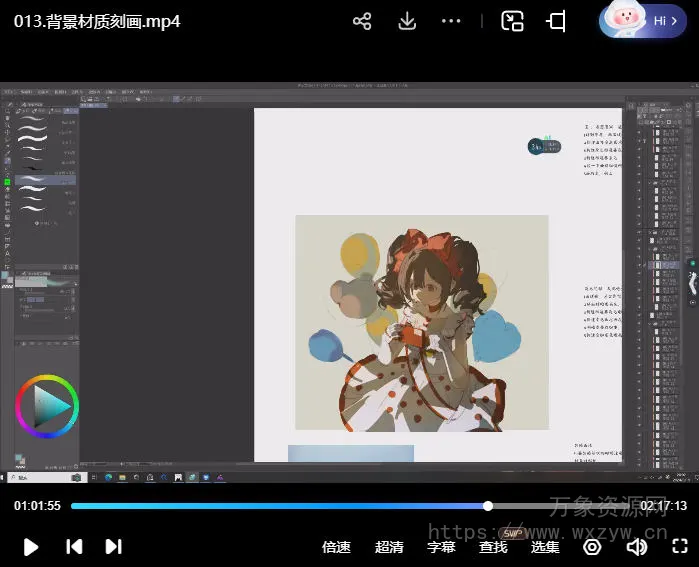Expand the side panel with the right-edge chevron
This screenshot has width=699, height=567.
click(x=691, y=283)
